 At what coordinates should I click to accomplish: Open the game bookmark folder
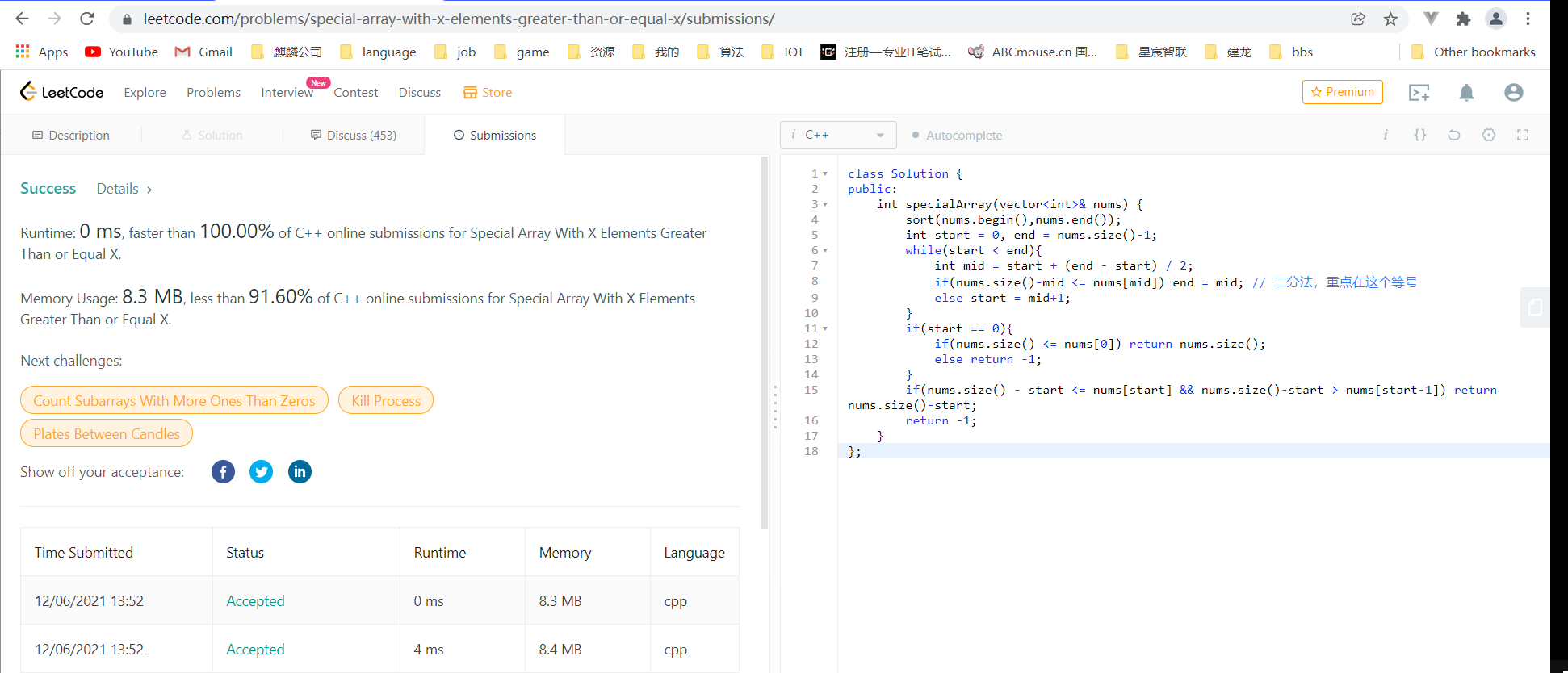pyautogui.click(x=522, y=52)
